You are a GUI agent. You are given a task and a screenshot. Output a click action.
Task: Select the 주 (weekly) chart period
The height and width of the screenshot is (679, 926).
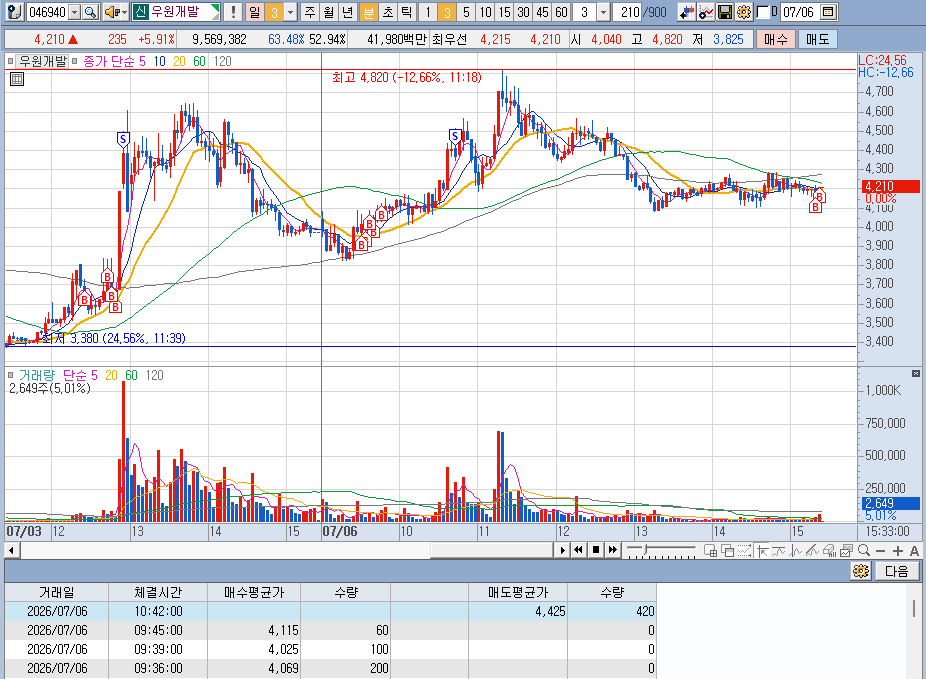click(310, 12)
